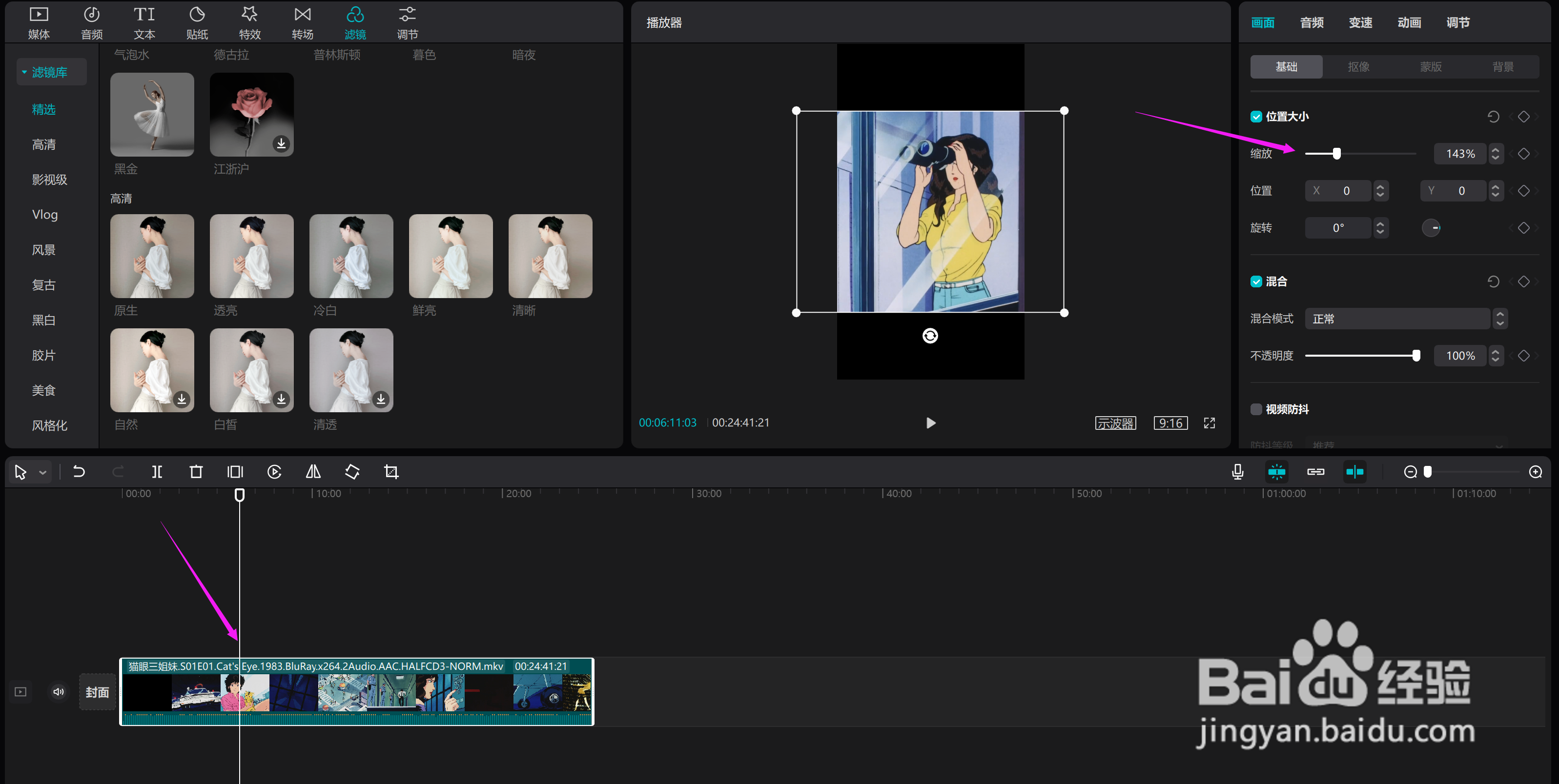
Task: Click the reverse playback icon
Action: point(274,472)
